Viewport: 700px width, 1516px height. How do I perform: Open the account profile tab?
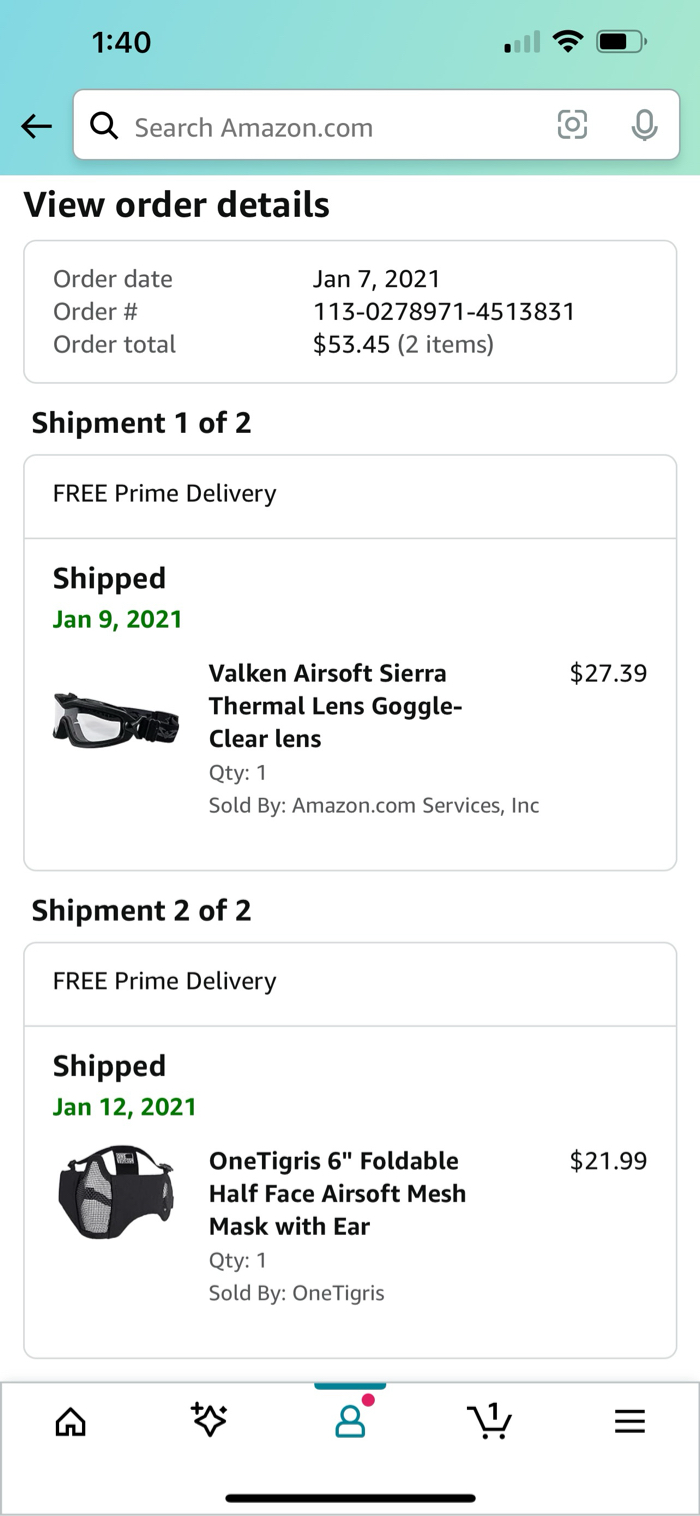(x=350, y=1420)
